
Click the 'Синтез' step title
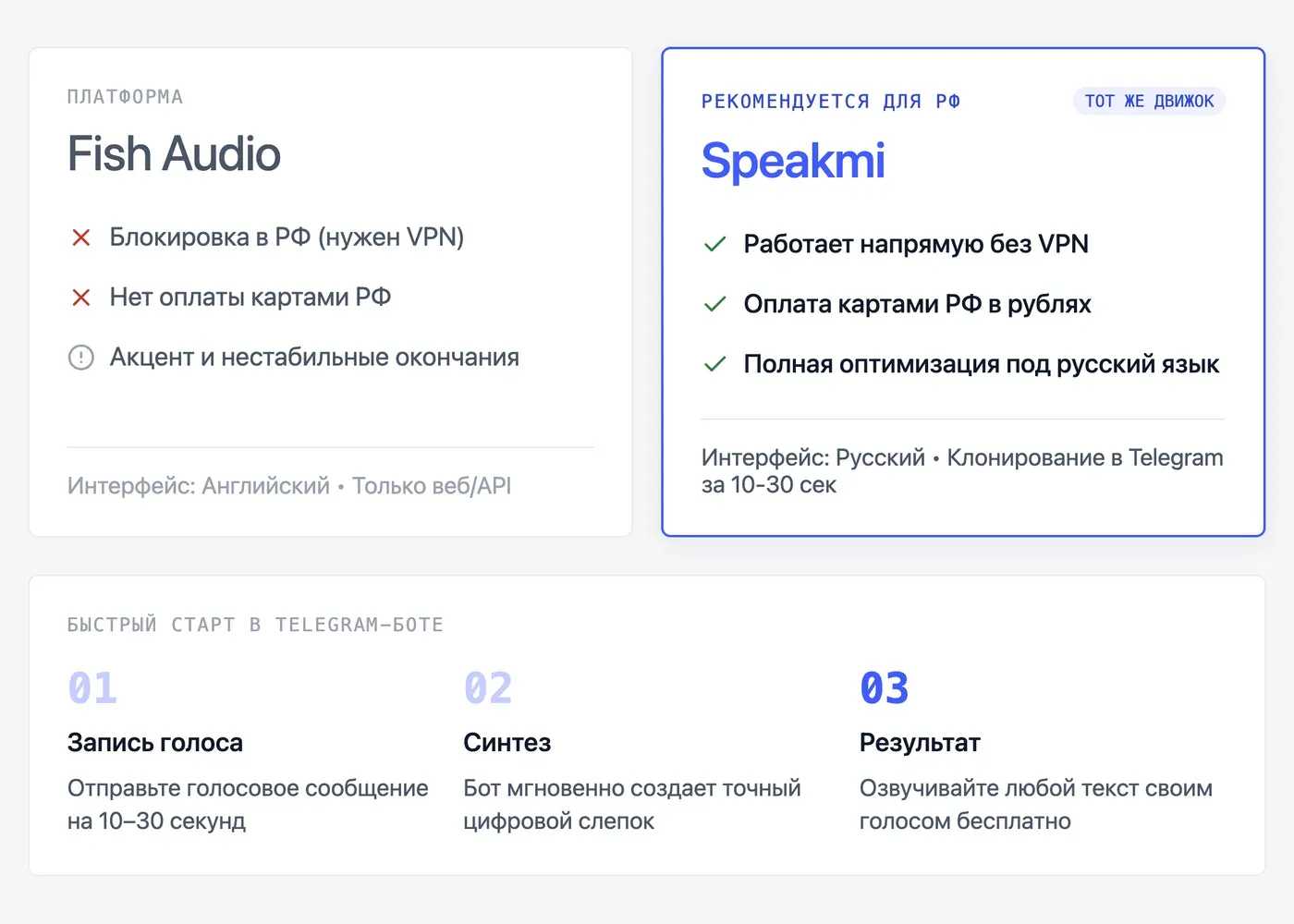coord(507,743)
